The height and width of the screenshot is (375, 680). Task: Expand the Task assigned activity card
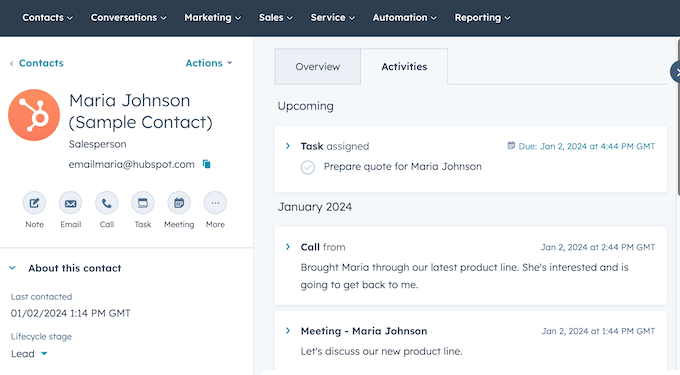click(288, 146)
